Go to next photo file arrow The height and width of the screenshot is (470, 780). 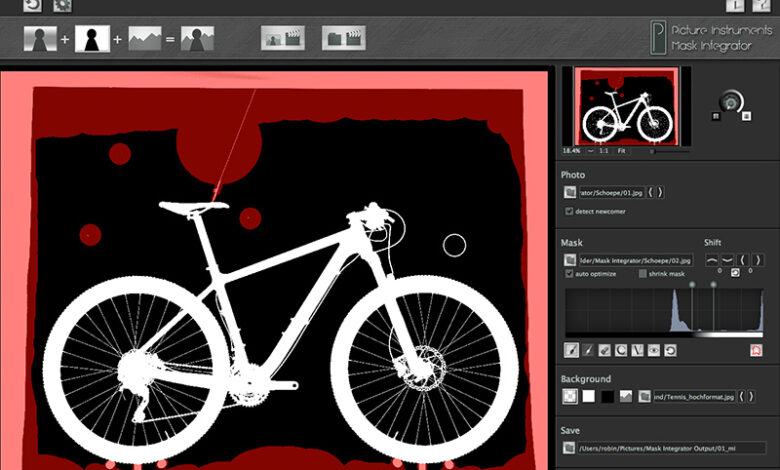659,192
